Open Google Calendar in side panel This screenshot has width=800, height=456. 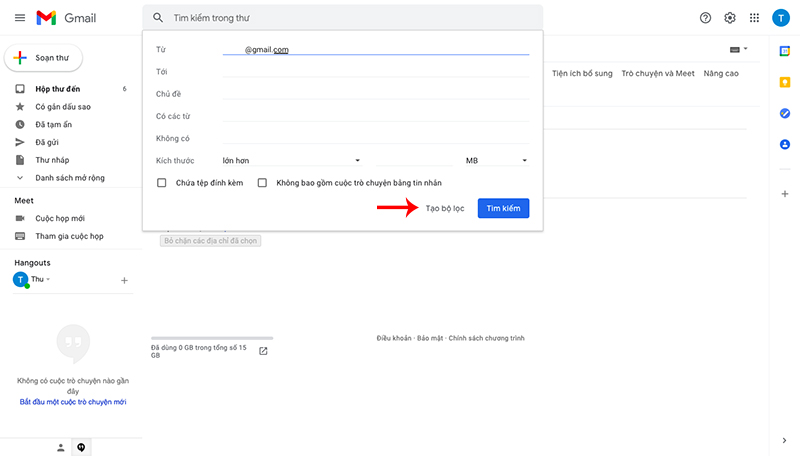click(785, 50)
